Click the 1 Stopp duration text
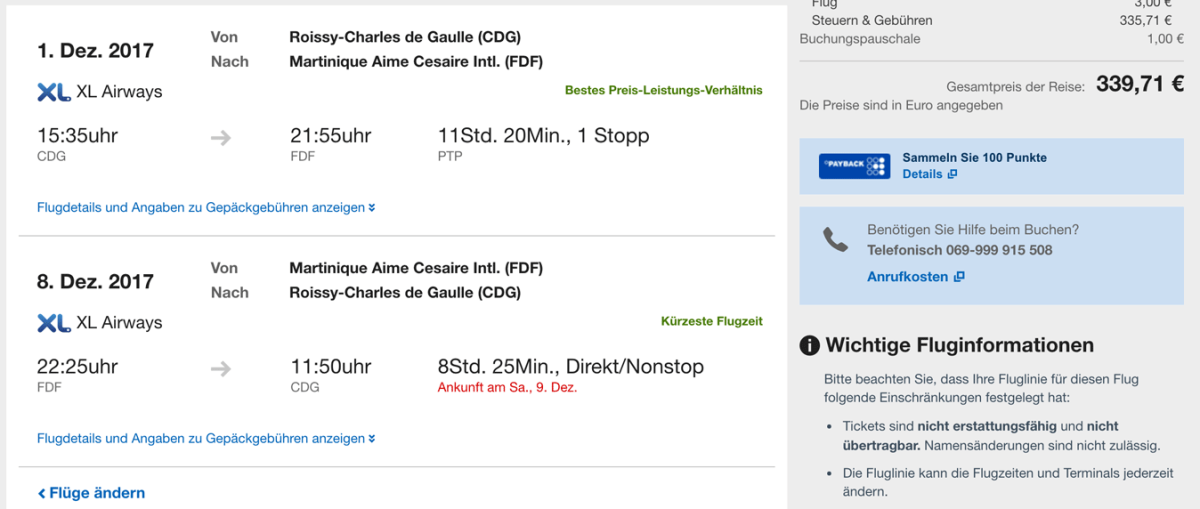Image resolution: width=1200 pixels, height=509 pixels. [543, 136]
